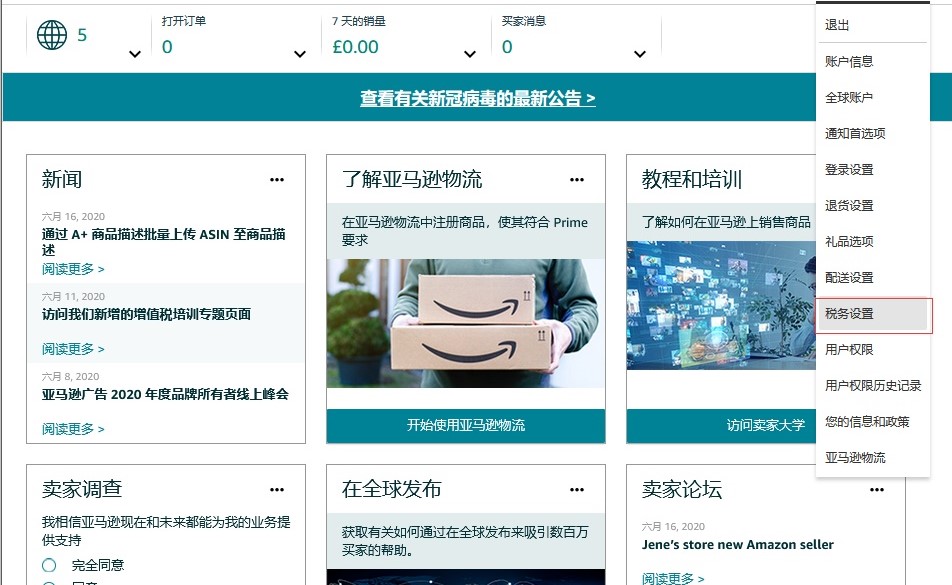Click the highlighted 税务设置 menu item
This screenshot has width=952, height=585.
(x=872, y=314)
